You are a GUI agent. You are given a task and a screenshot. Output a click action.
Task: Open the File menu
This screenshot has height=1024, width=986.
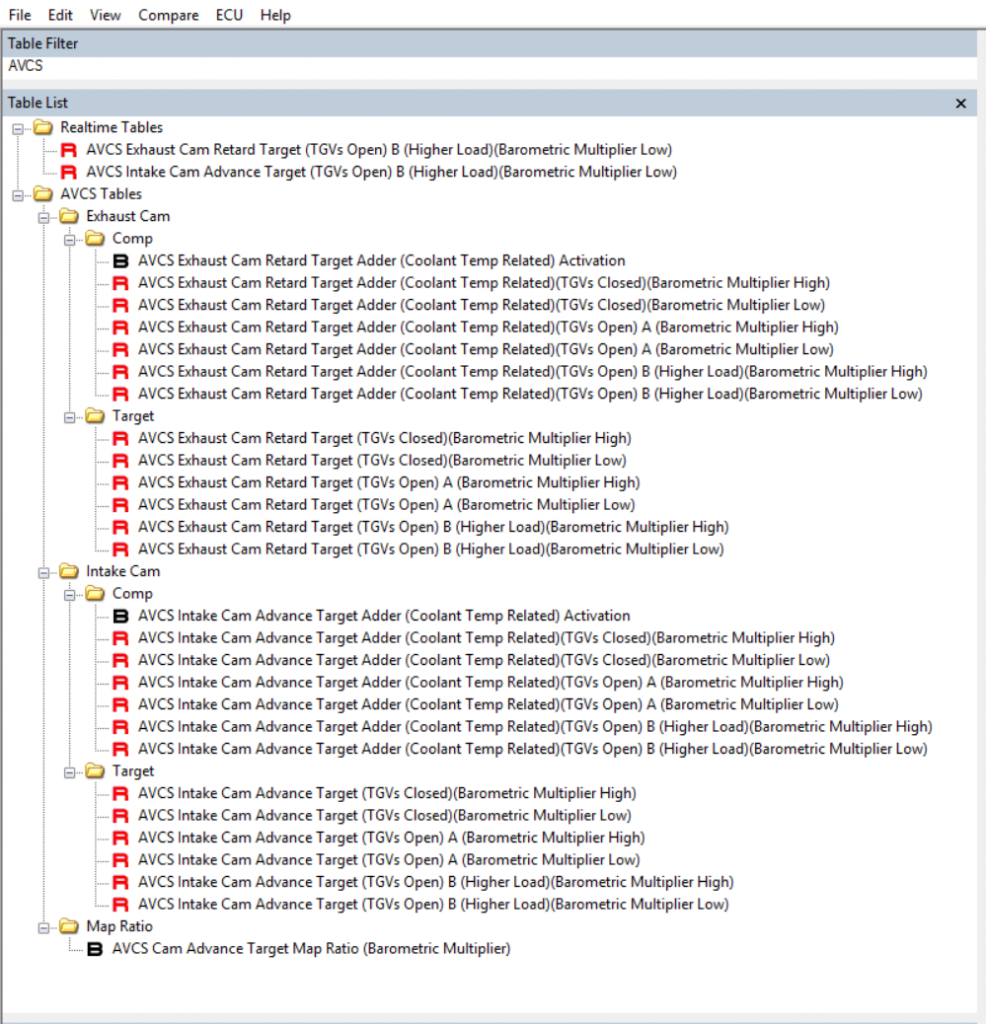click(x=20, y=15)
